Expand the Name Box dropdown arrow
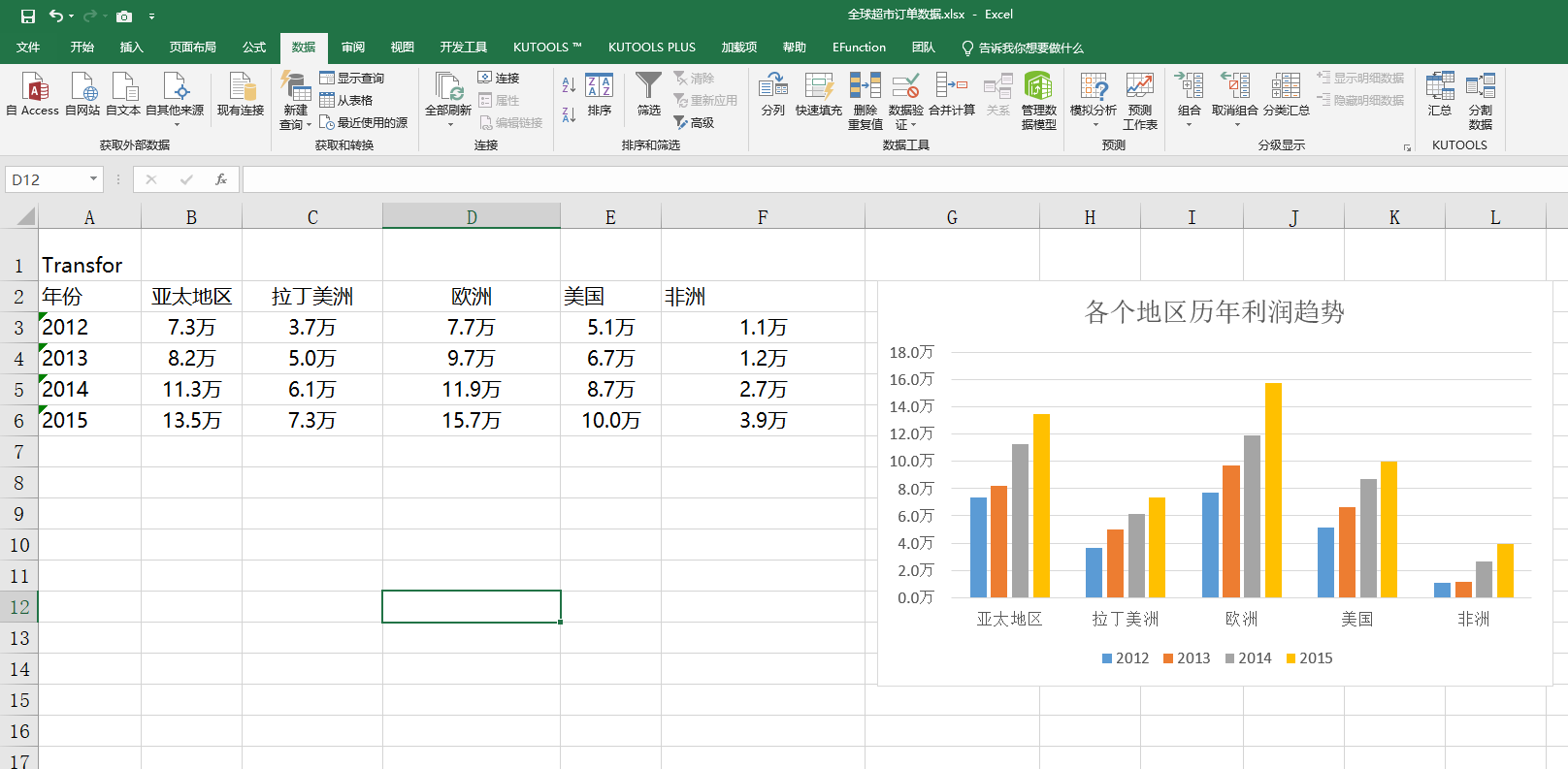Screen dimensions: 1568x769 point(93,179)
